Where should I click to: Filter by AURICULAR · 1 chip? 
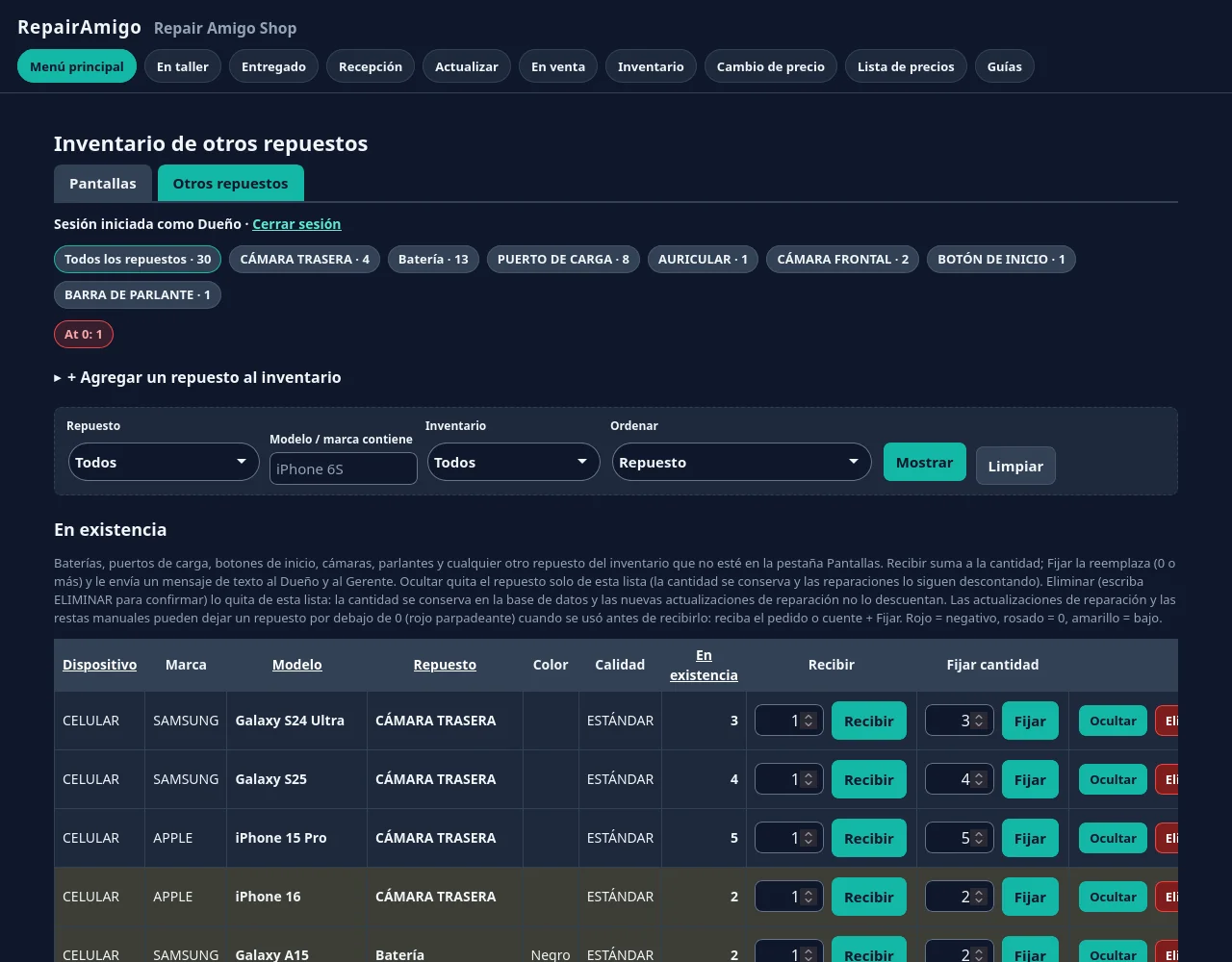[x=703, y=259]
